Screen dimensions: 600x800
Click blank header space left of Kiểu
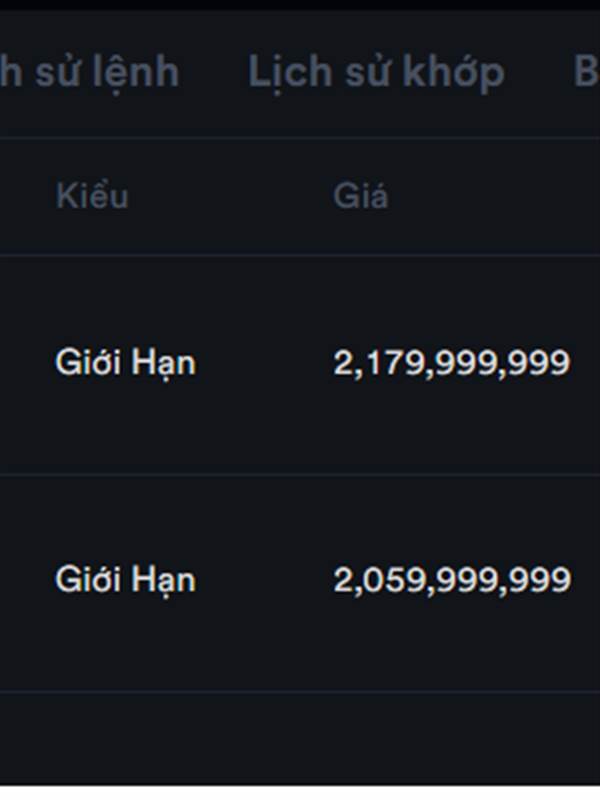tap(26, 196)
